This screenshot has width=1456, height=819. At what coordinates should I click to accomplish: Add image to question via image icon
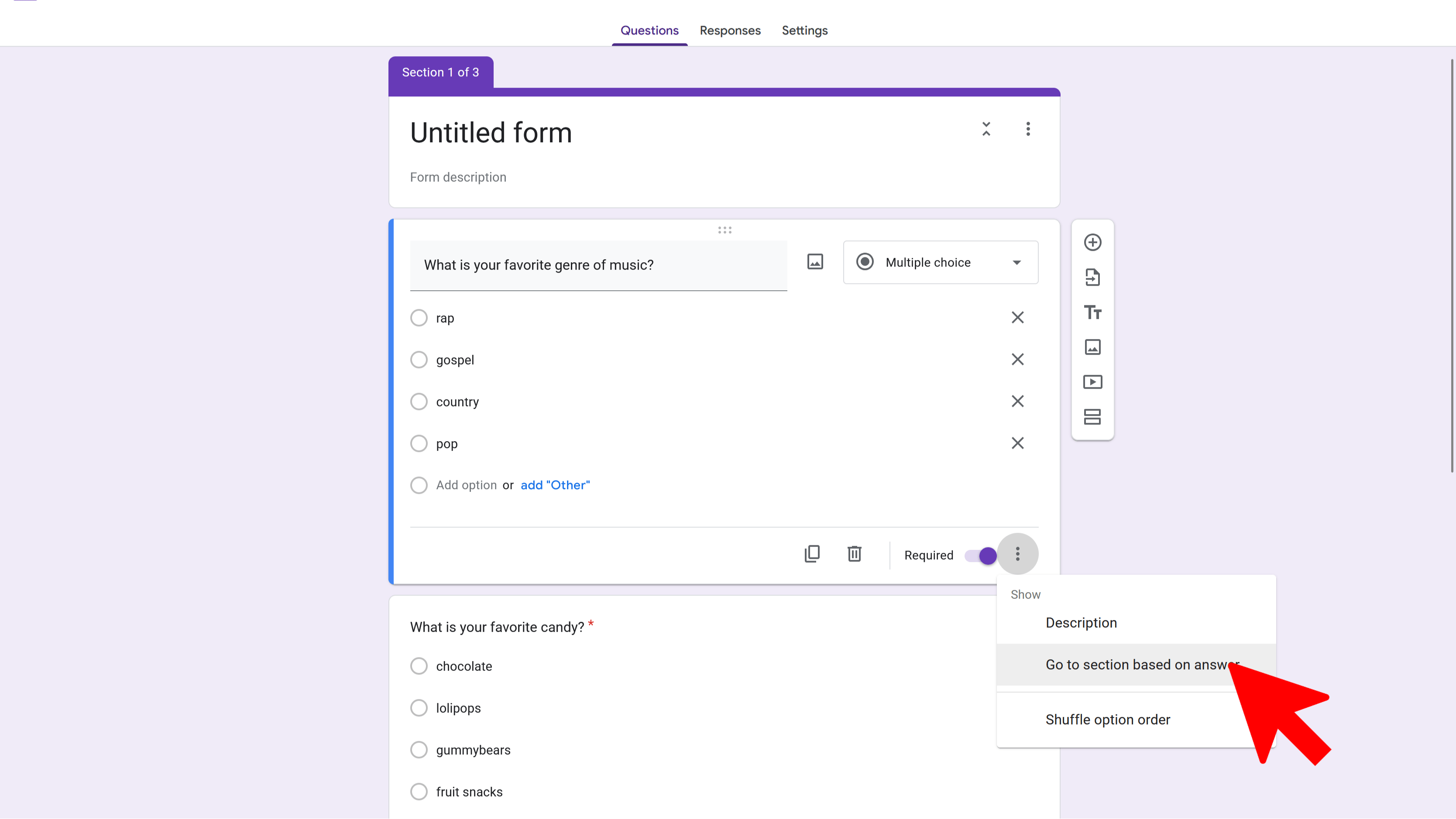pos(814,262)
